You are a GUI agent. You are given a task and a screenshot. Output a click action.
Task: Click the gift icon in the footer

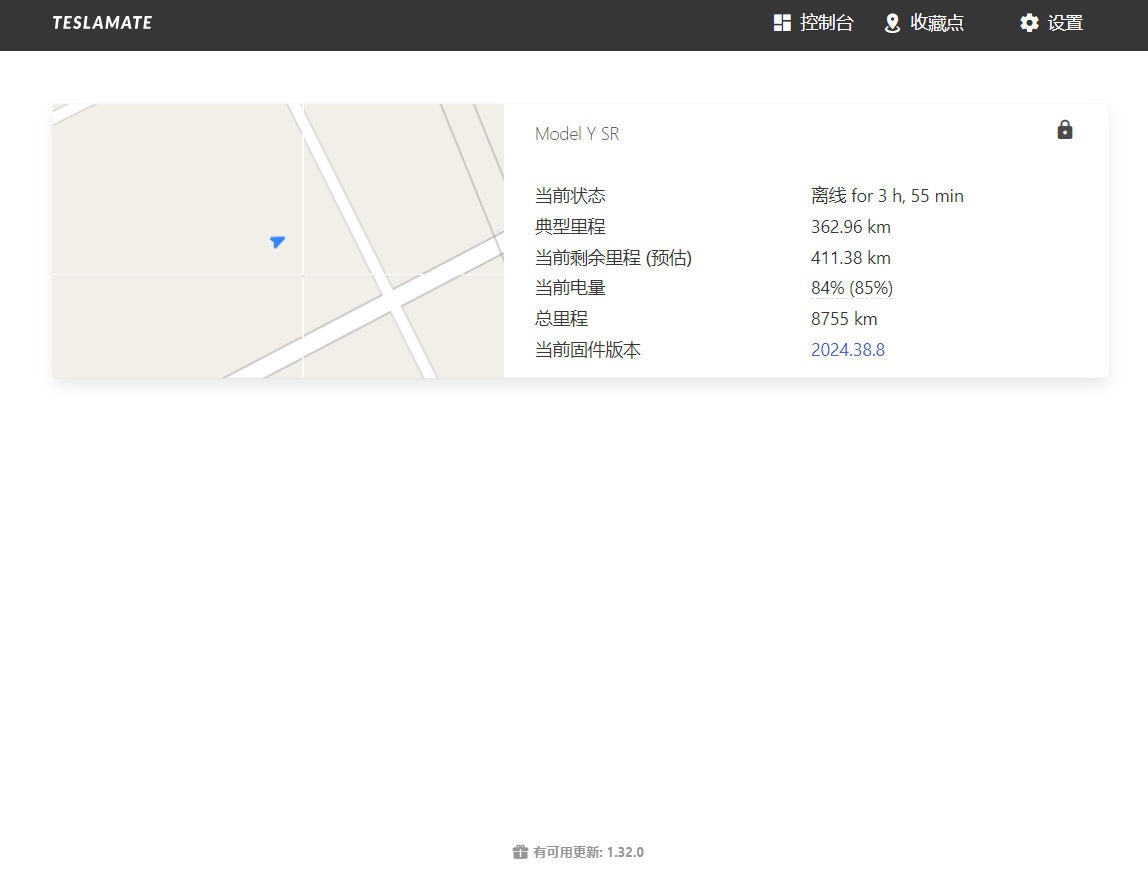pos(520,852)
